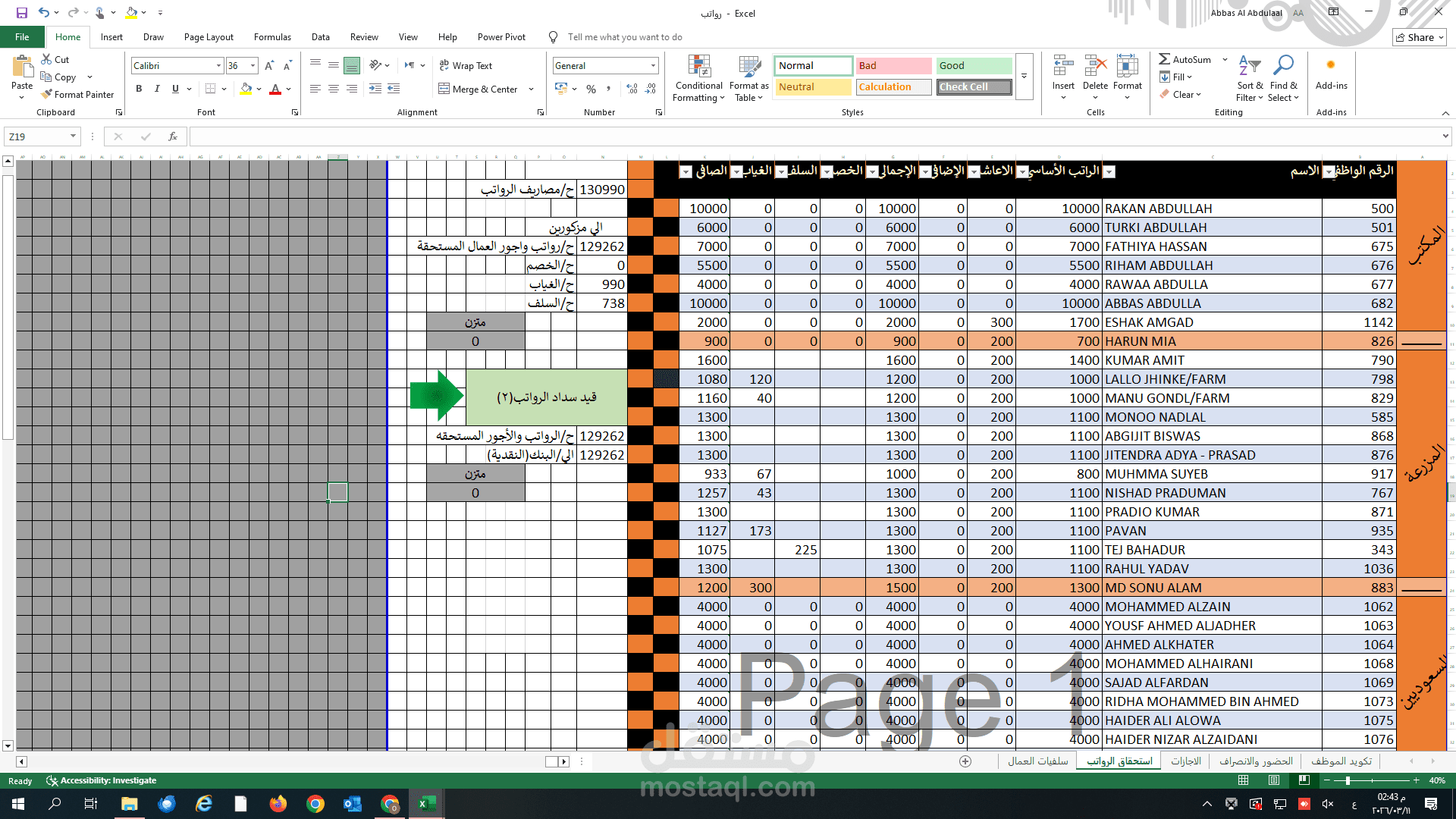The image size is (1456, 819).
Task: Switch to the Page Layout tab
Action: pos(209,37)
